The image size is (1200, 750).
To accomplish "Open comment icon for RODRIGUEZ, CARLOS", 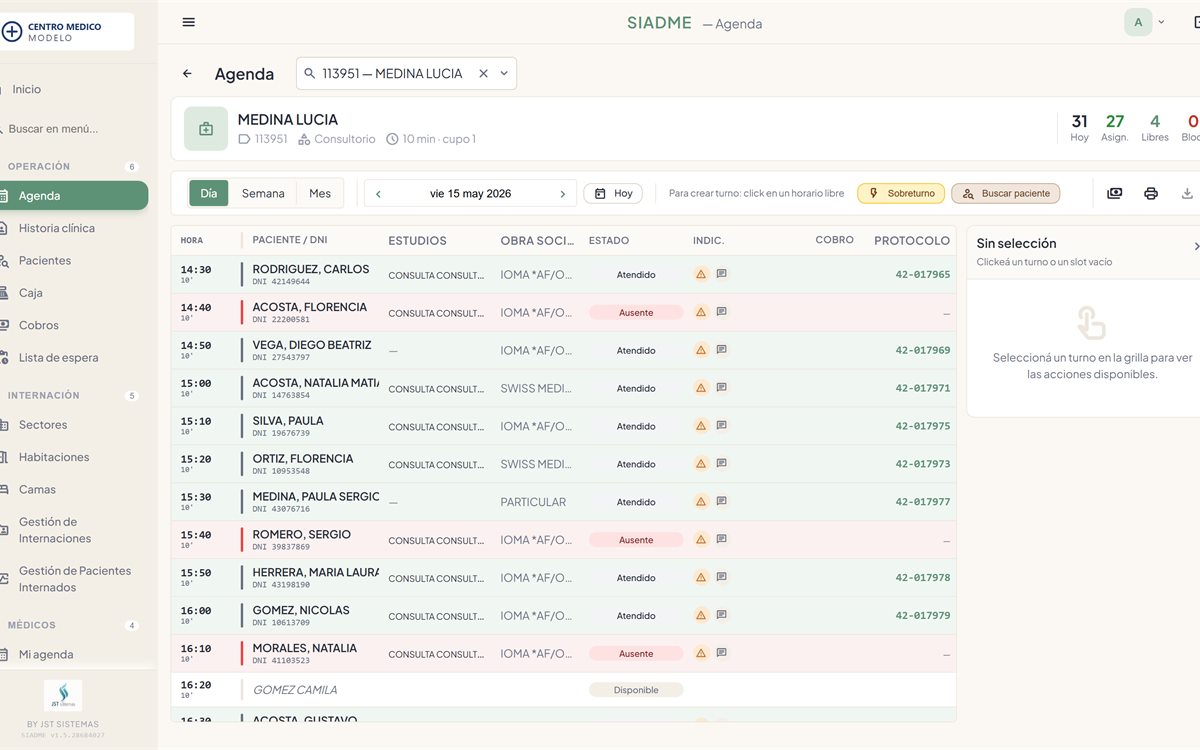I will point(721,274).
